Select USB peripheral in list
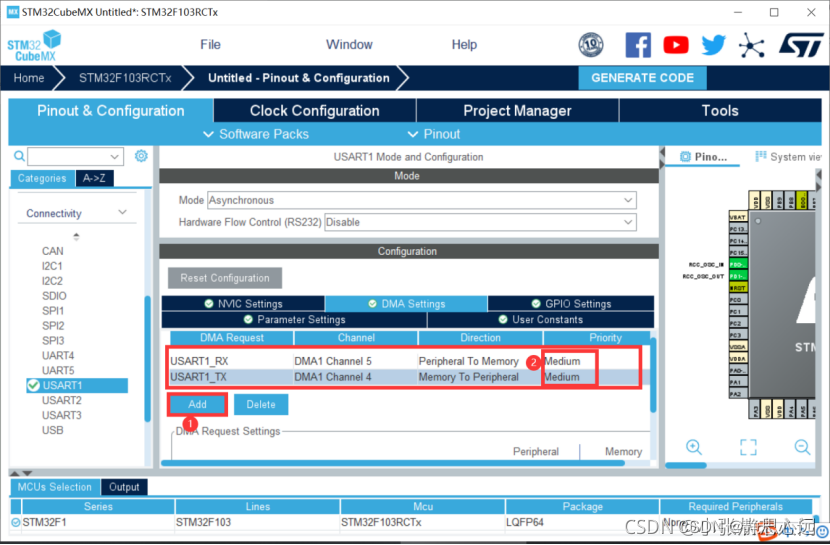The image size is (830, 545). coord(52,430)
